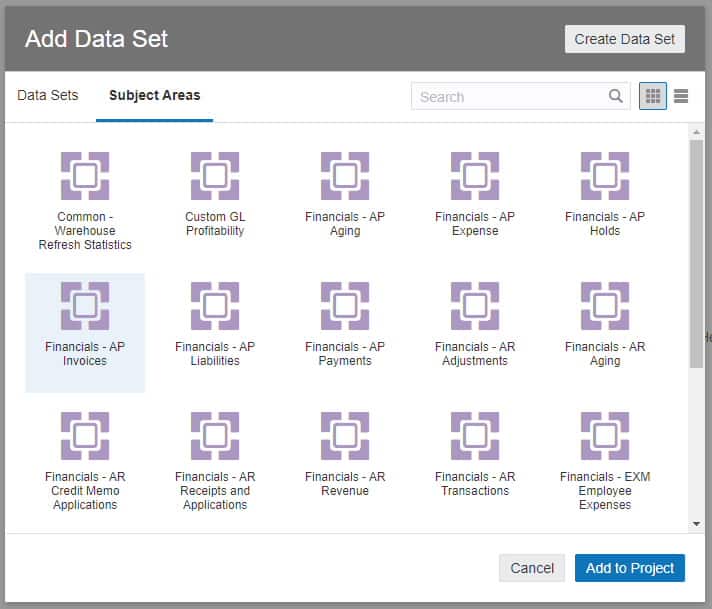Select Financials - AP Liabilities icon

click(215, 306)
